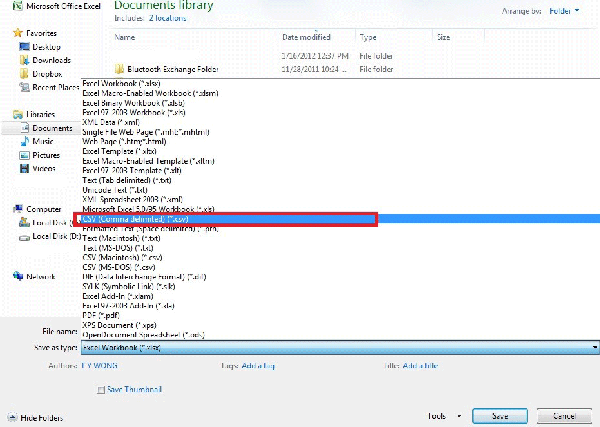Sort by the Name column header
Screen dimensions: 600x427
click(125, 37)
